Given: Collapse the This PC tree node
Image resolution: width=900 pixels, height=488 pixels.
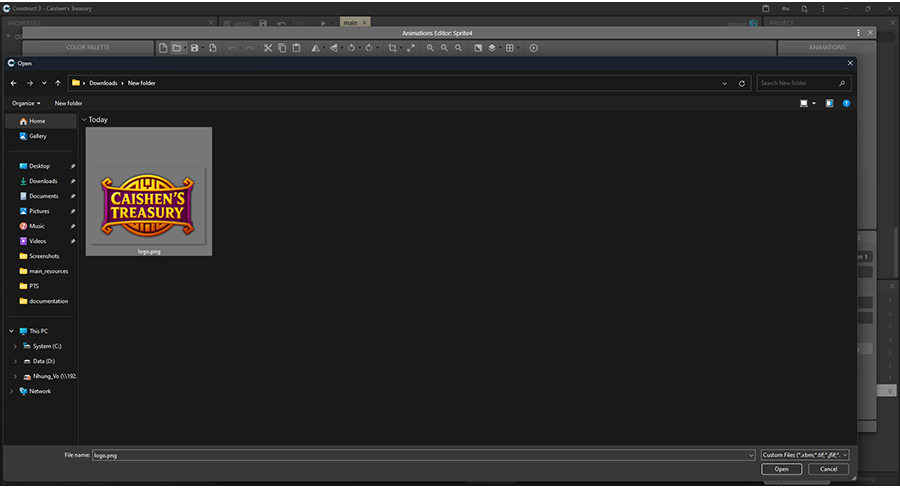Looking at the screenshot, I should (11, 331).
